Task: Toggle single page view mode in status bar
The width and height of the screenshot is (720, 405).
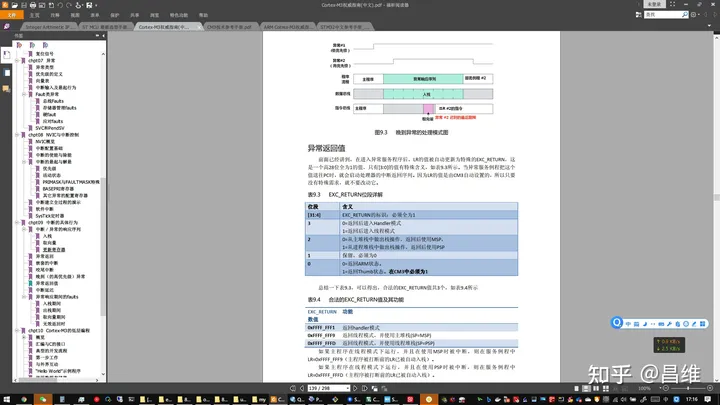Action: tap(577, 388)
